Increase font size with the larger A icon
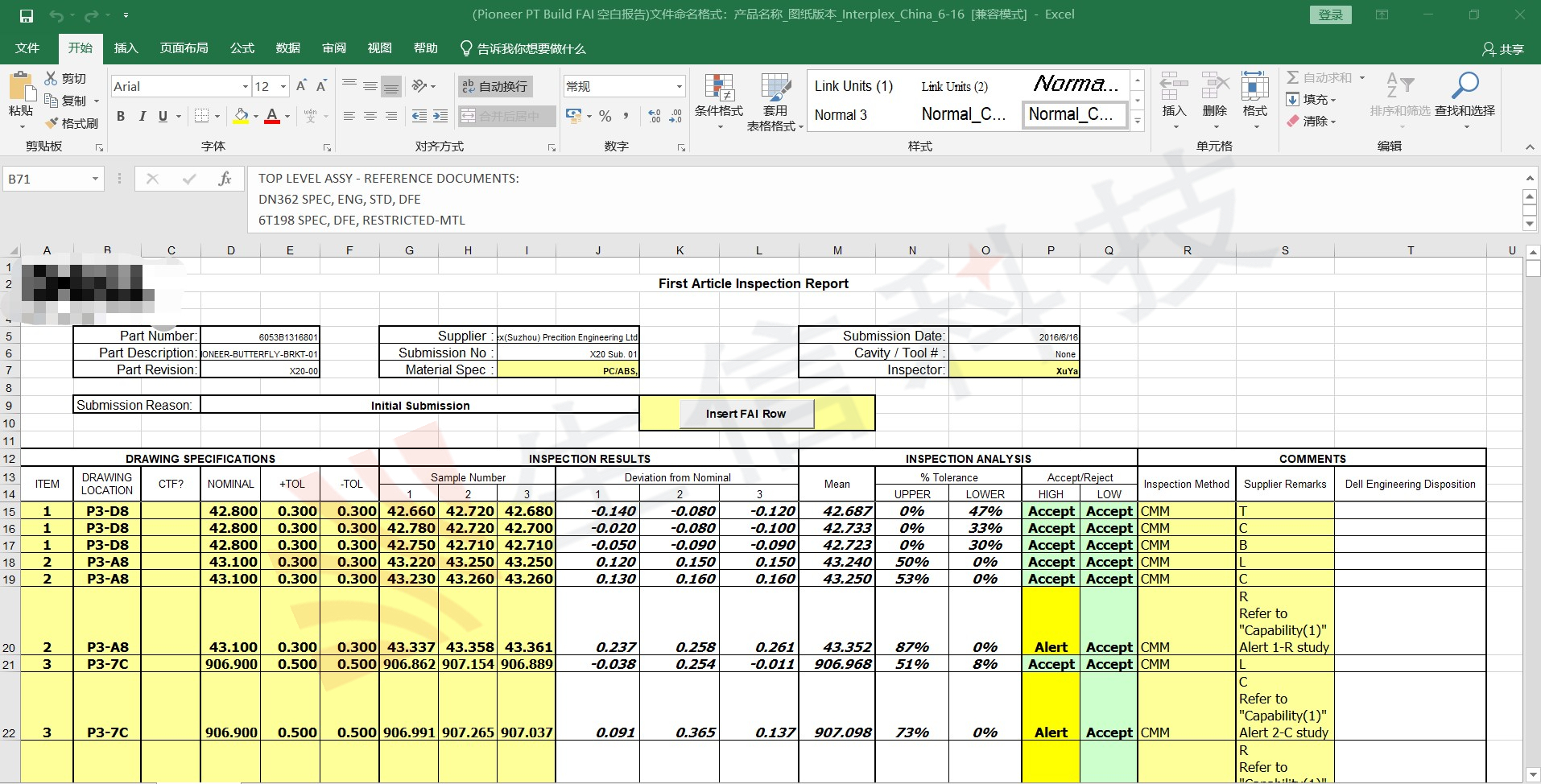 click(x=301, y=86)
